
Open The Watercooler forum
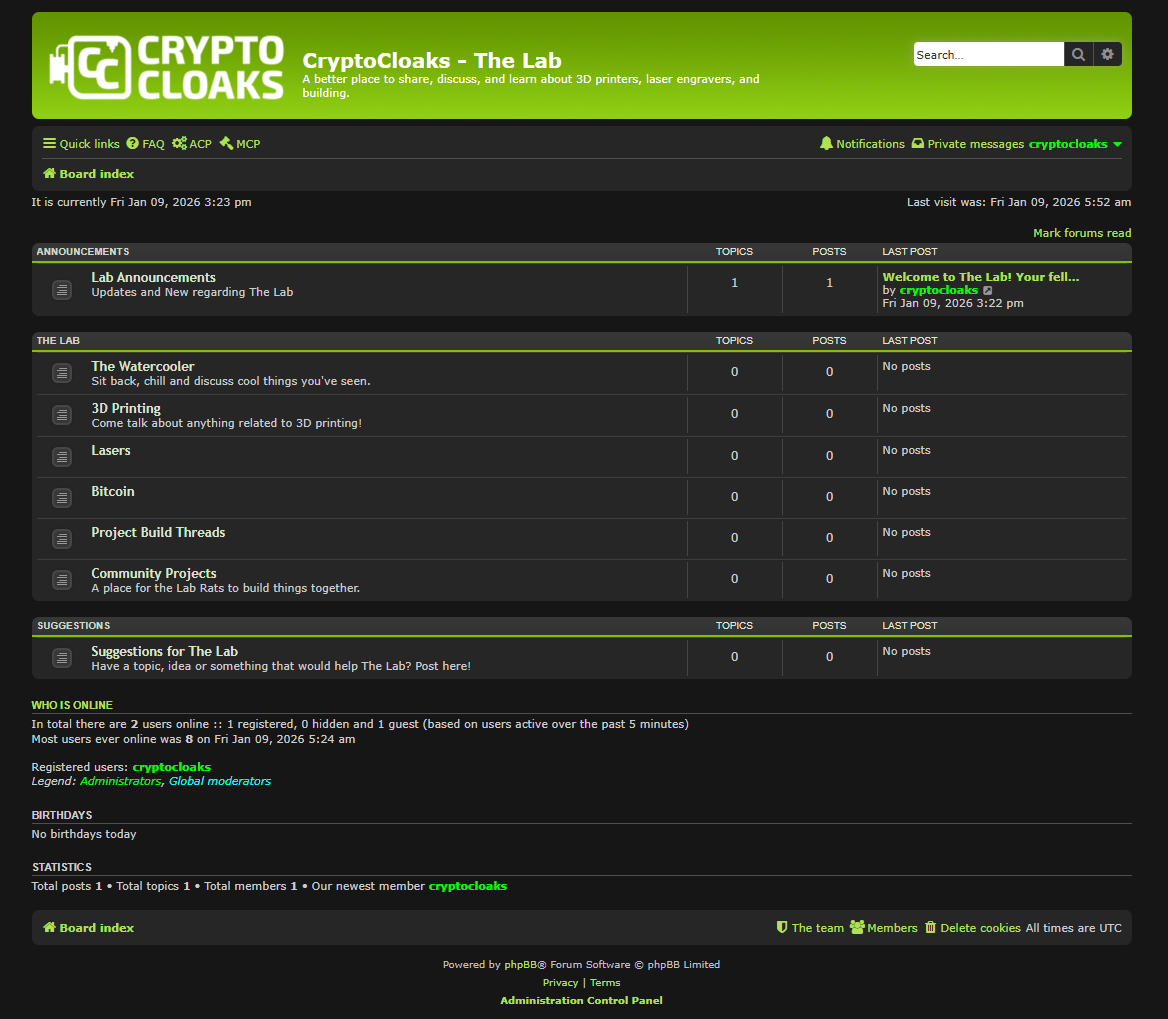click(x=142, y=366)
